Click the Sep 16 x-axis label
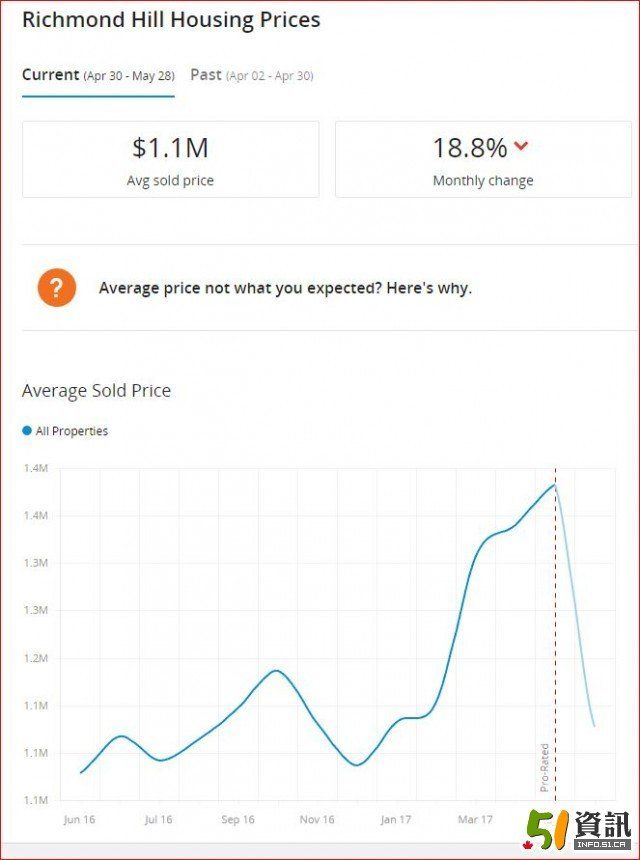Image resolution: width=640 pixels, height=860 pixels. [x=237, y=819]
